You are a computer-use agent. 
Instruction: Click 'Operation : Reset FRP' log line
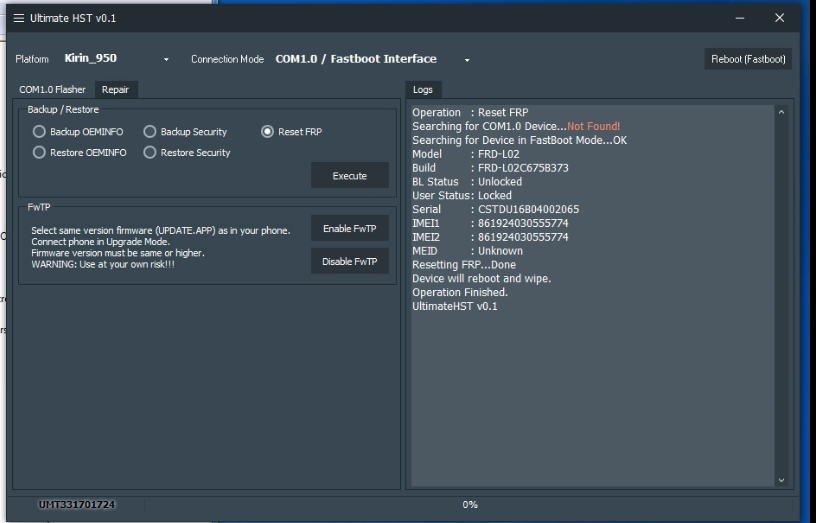[470, 112]
